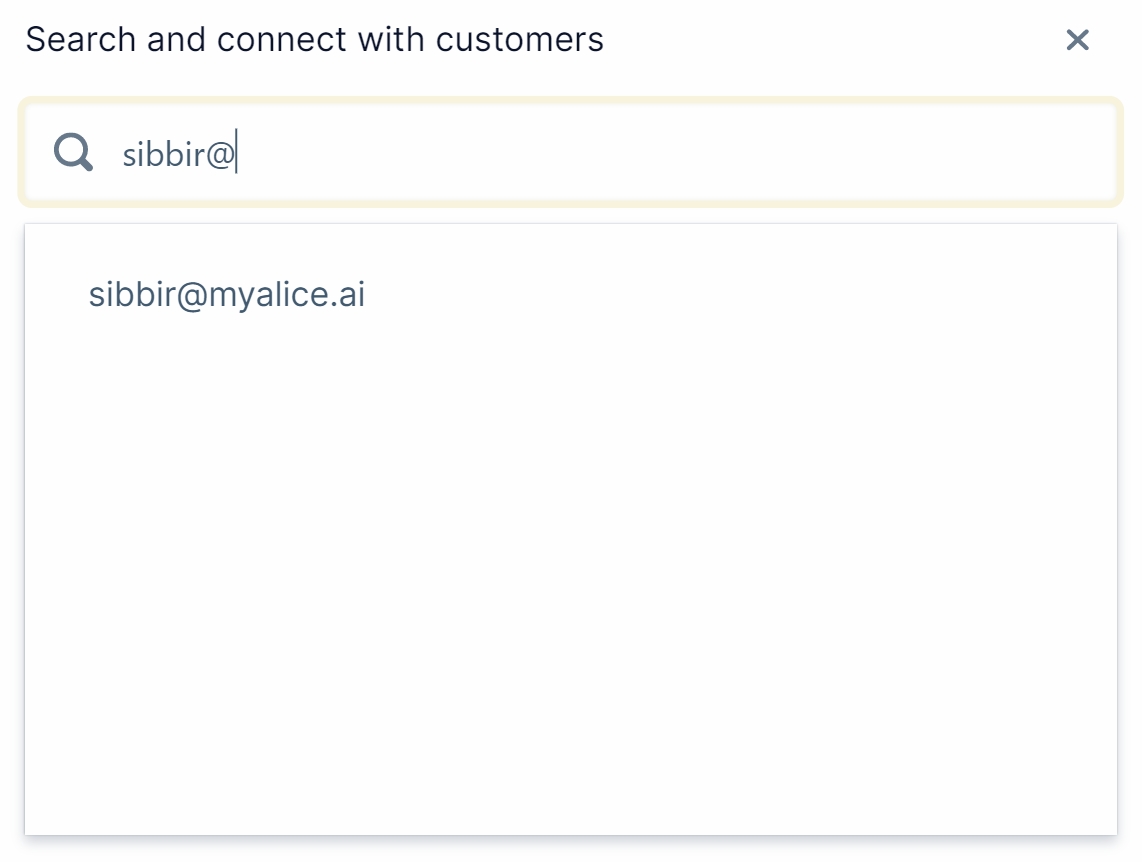Screen dimensions: 1142x862
Task: Connect with the sibbir@myalice.ai customer entry
Action: 227,295
